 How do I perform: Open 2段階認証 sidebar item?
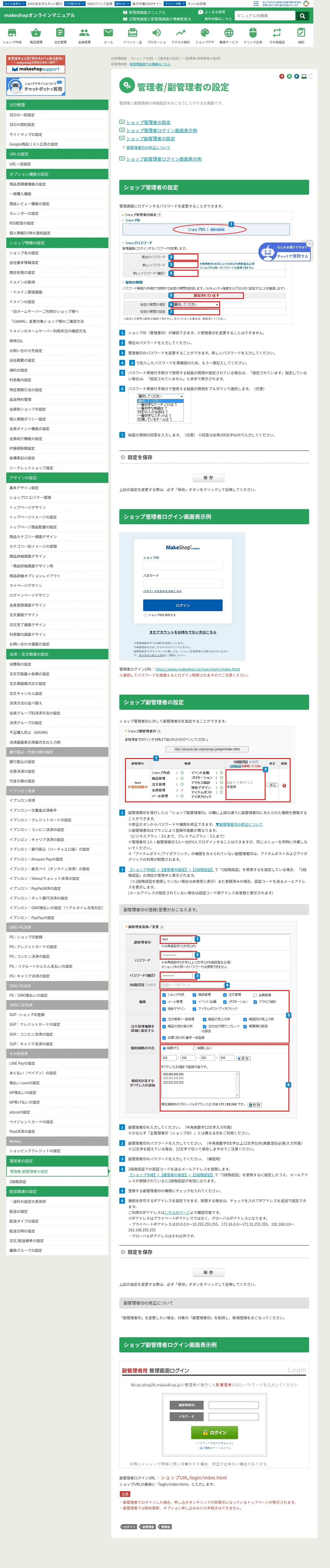pyautogui.click(x=57, y=1181)
